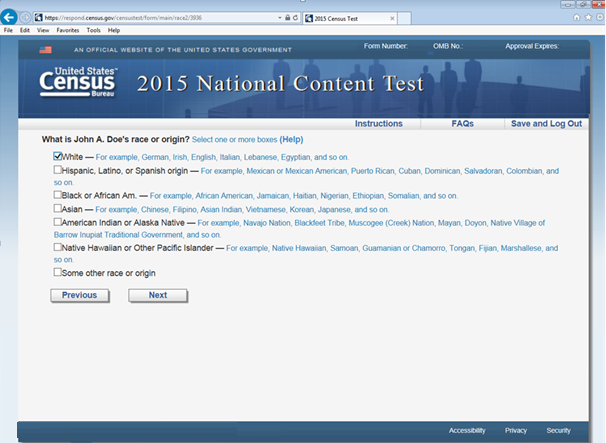Click the browser Back arrow button
This screenshot has width=606, height=443.
click(x=9, y=17)
